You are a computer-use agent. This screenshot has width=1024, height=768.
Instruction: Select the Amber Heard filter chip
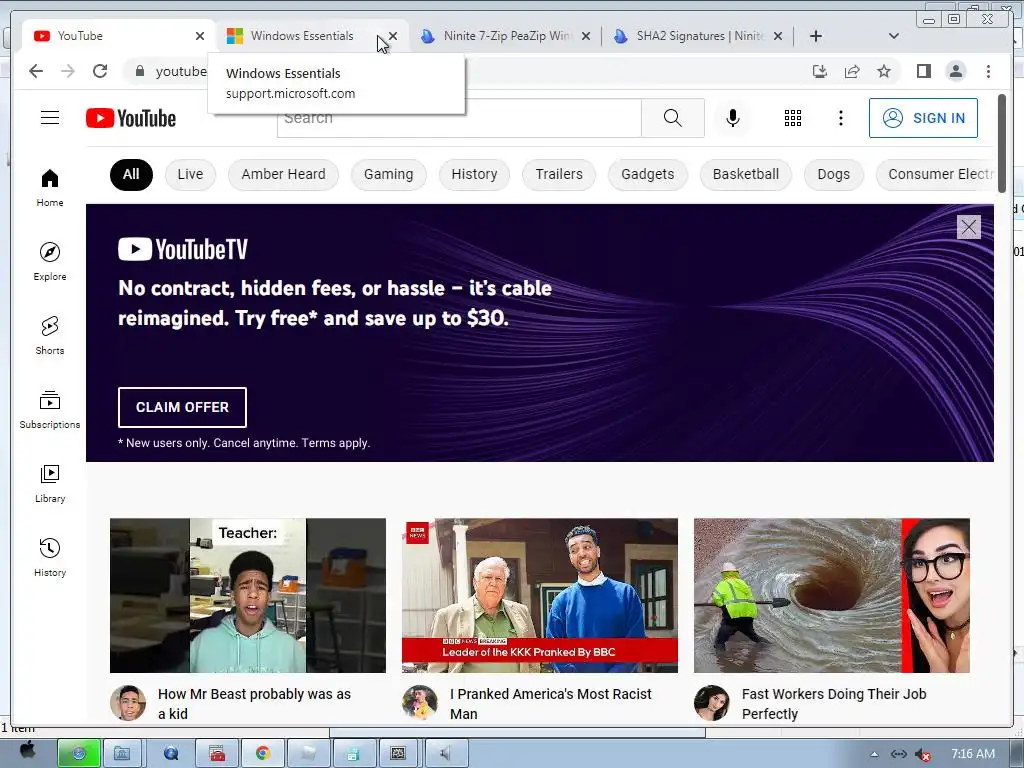pyautogui.click(x=283, y=174)
